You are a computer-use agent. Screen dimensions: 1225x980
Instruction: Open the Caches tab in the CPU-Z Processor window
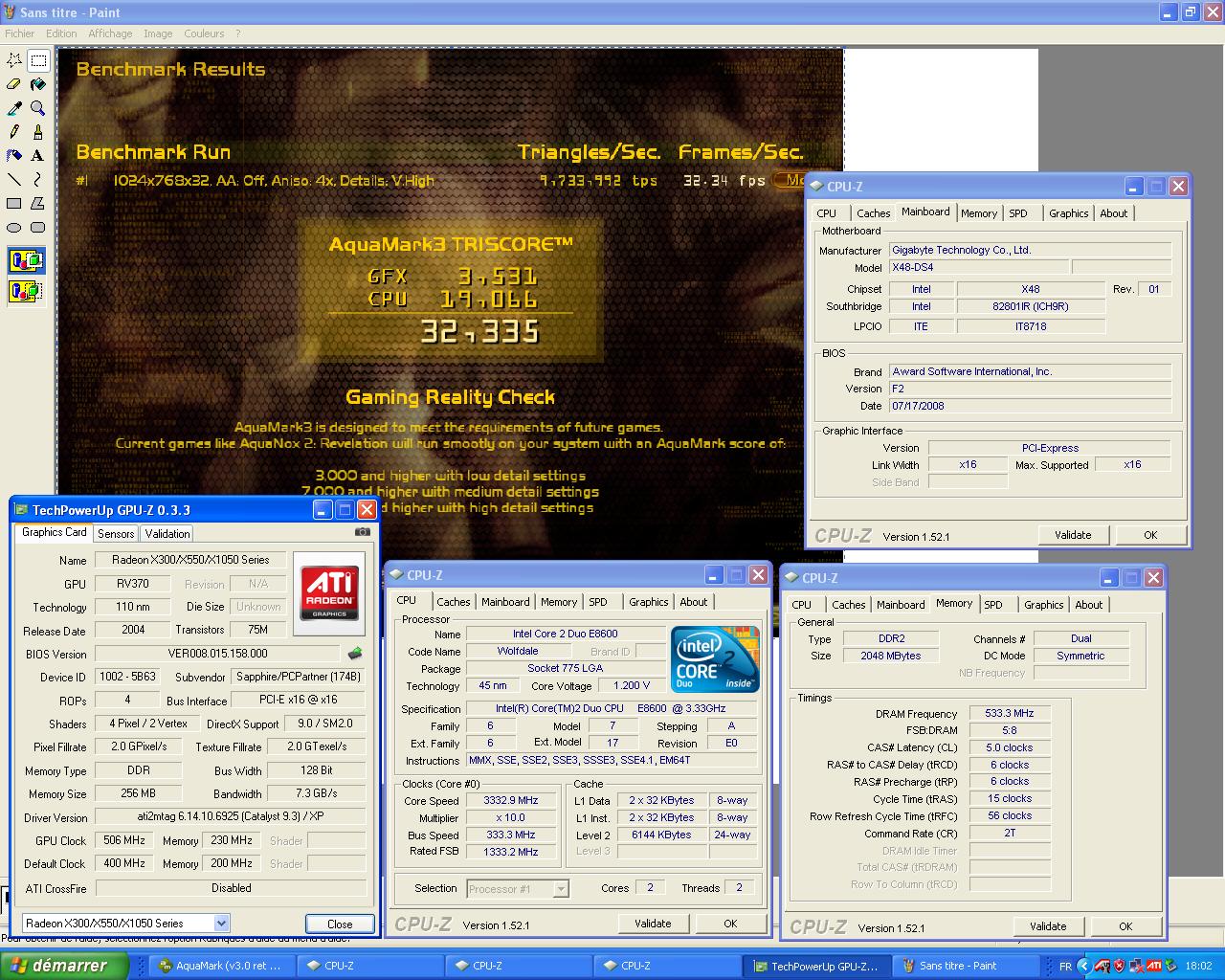click(454, 602)
